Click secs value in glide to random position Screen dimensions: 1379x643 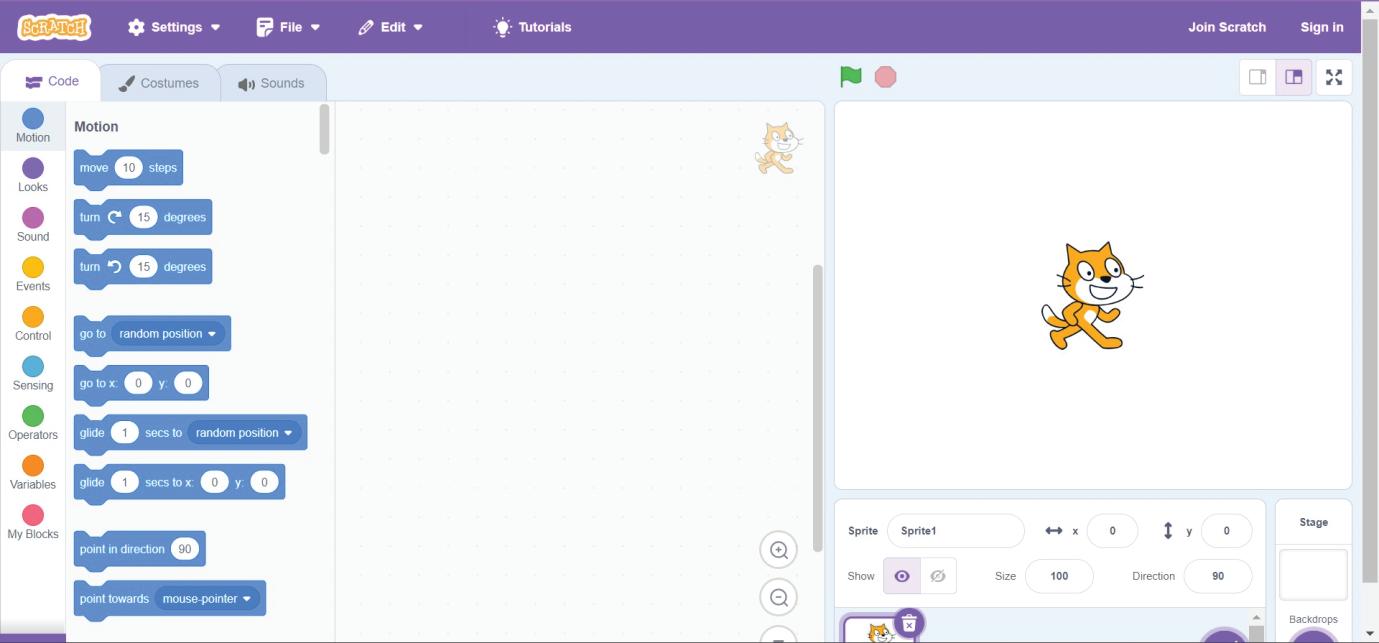click(x=124, y=433)
